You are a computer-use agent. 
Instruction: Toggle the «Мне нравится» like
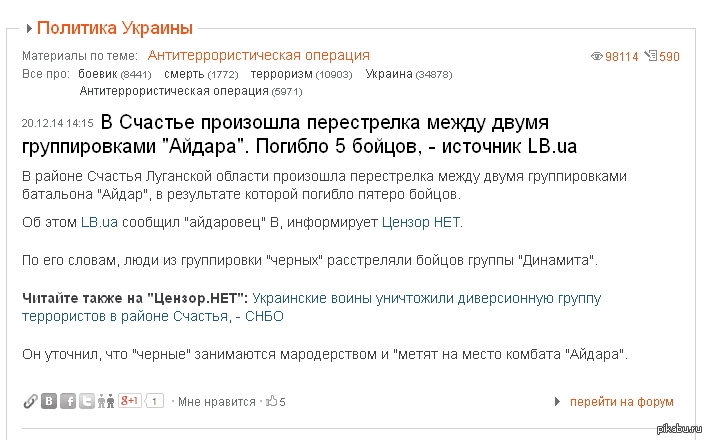pyautogui.click(x=216, y=402)
